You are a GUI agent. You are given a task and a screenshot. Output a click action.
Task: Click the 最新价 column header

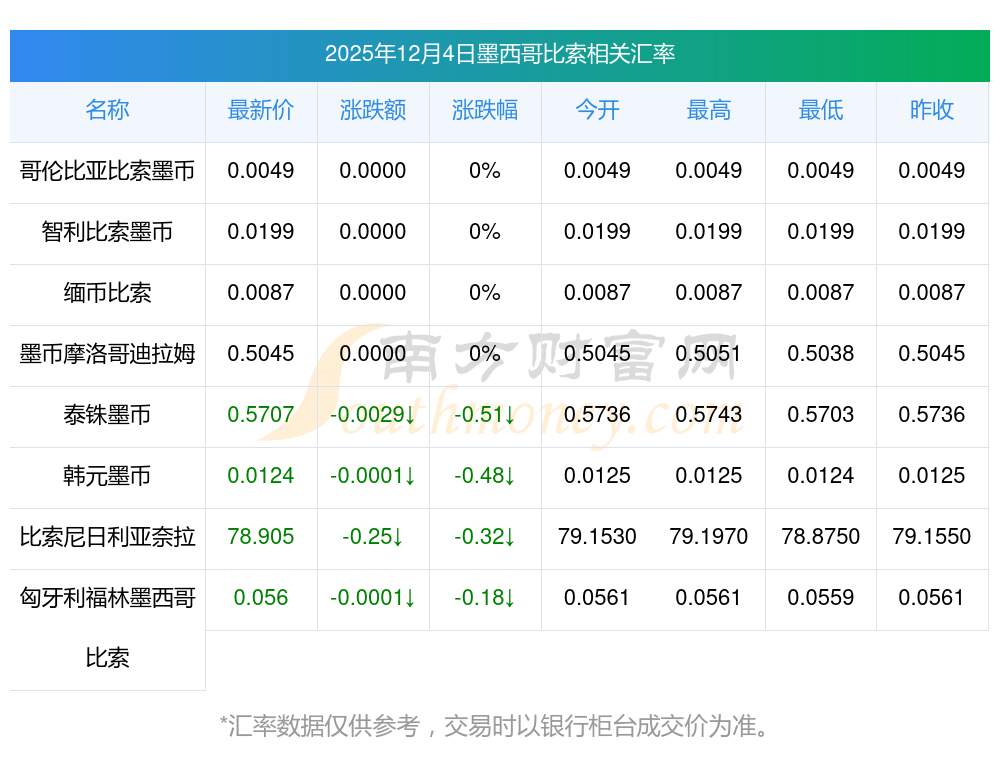pyautogui.click(x=261, y=111)
